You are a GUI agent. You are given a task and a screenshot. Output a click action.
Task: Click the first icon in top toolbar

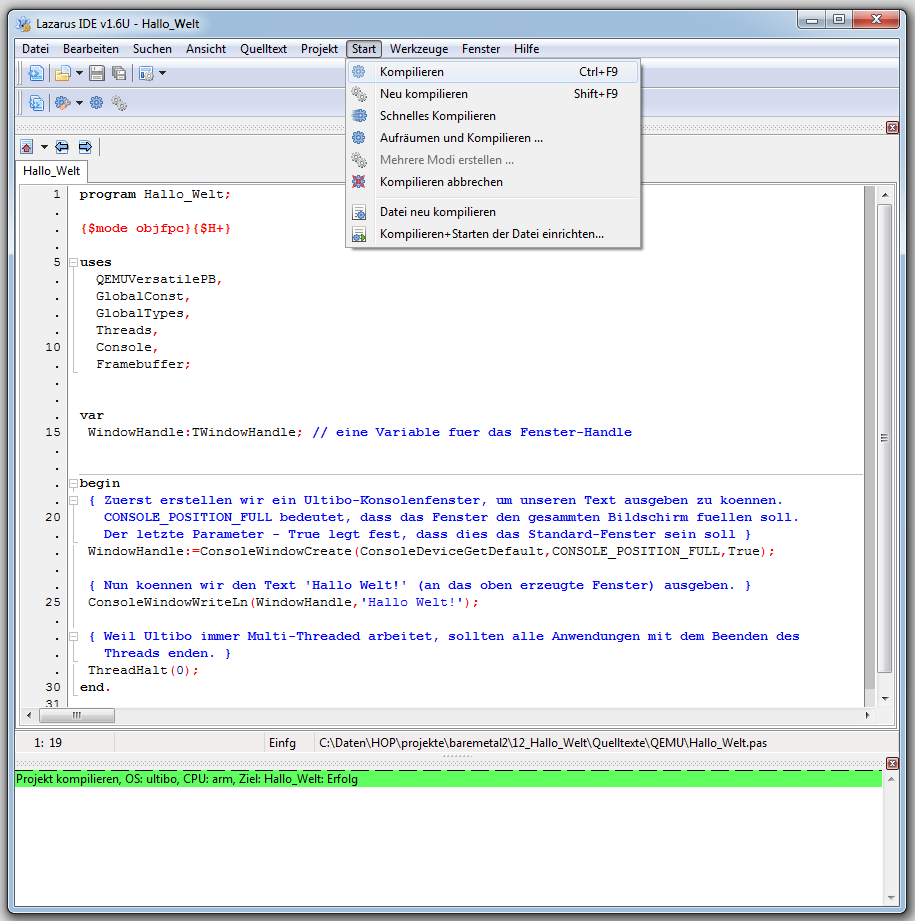pos(36,73)
